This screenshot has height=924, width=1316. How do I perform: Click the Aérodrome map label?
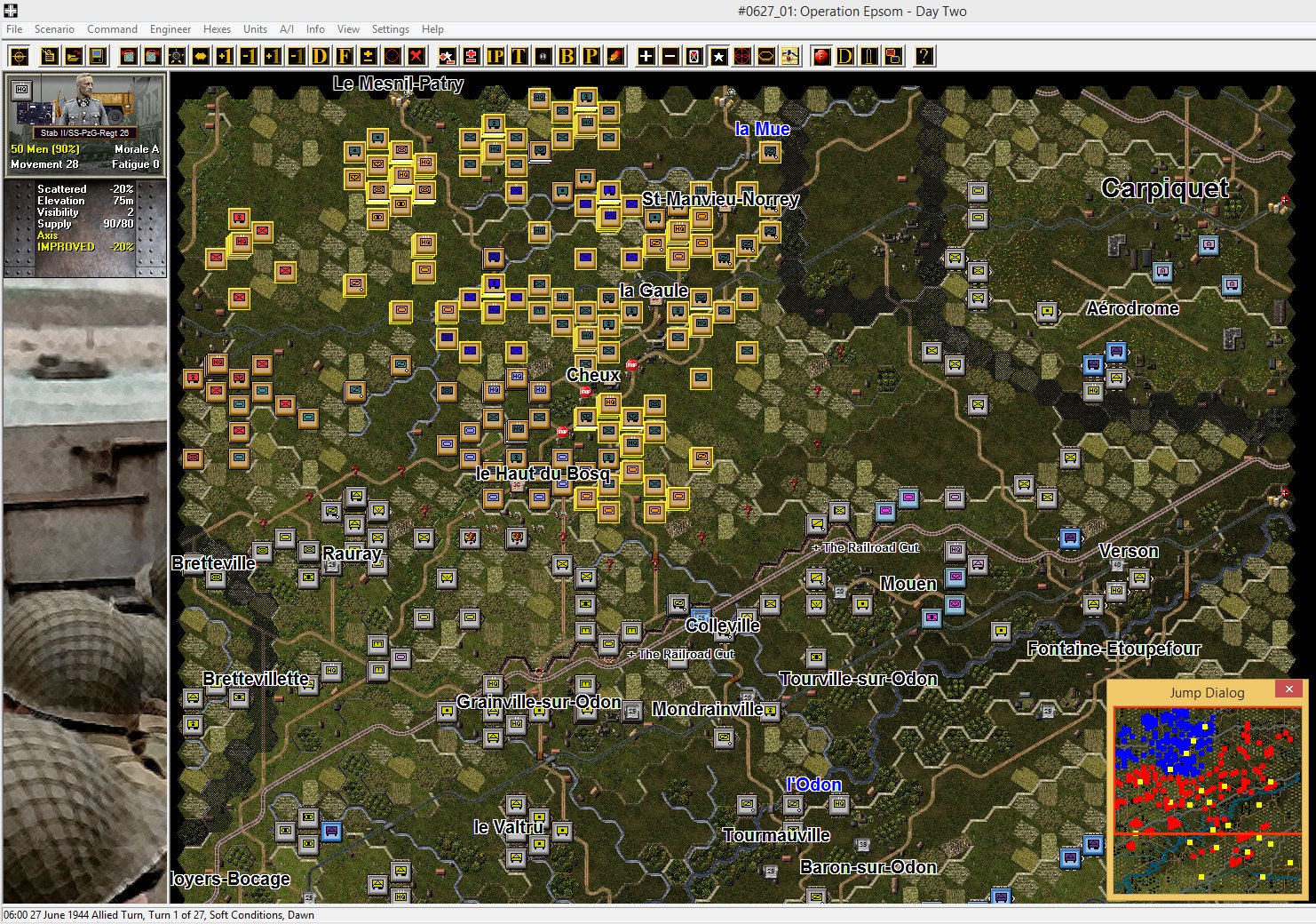[x=1132, y=308]
